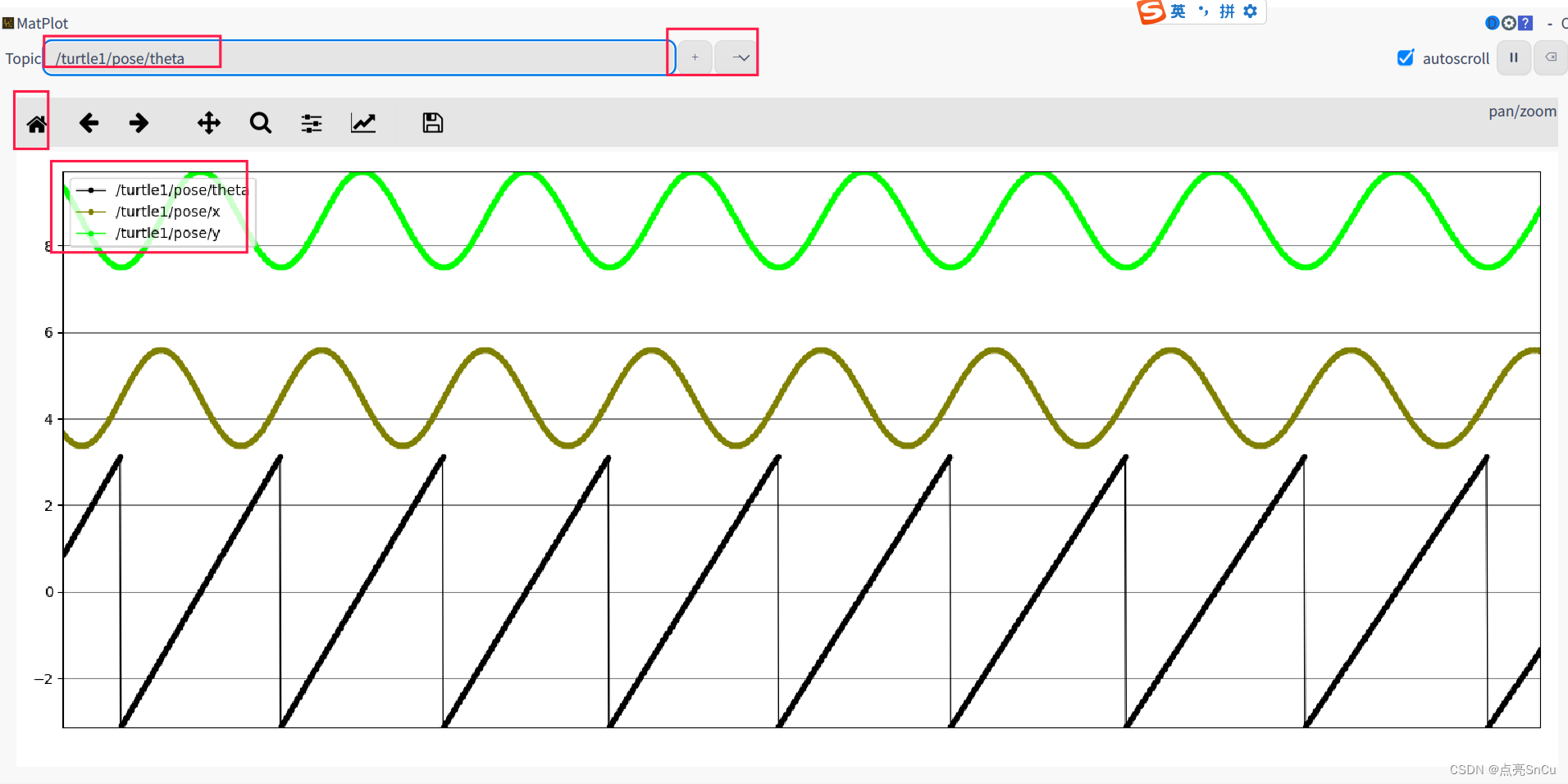Toggle the autoscroll checkbox
The height and width of the screenshot is (784, 1568).
coord(1406,57)
